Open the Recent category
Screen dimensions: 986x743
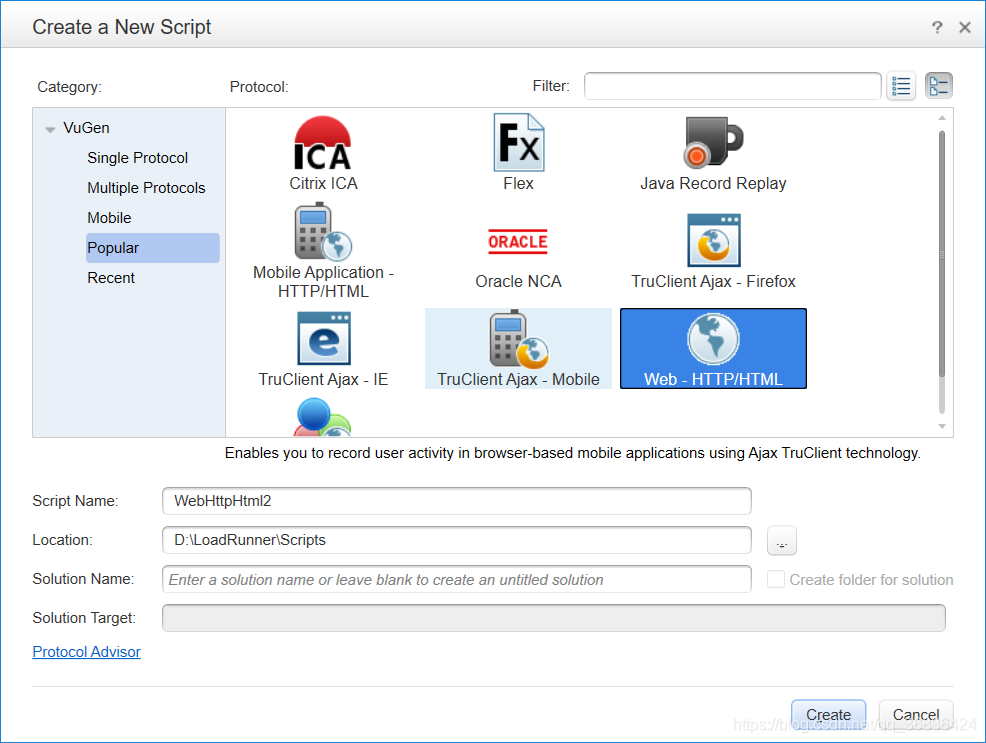[x=111, y=278]
